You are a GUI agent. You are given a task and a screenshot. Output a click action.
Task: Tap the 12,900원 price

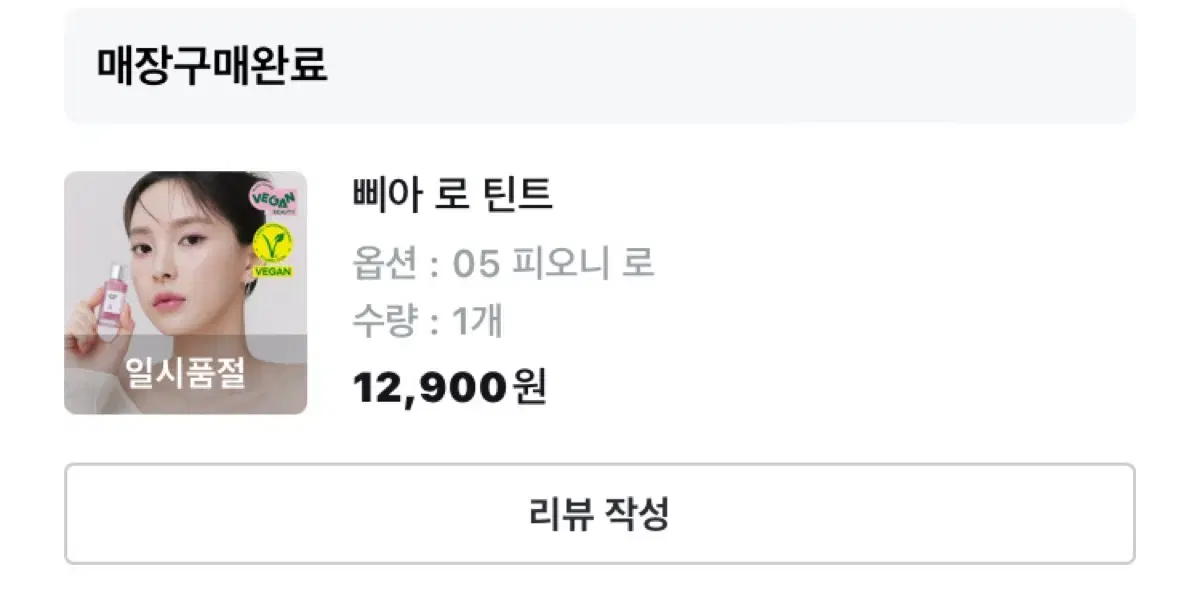click(x=450, y=388)
